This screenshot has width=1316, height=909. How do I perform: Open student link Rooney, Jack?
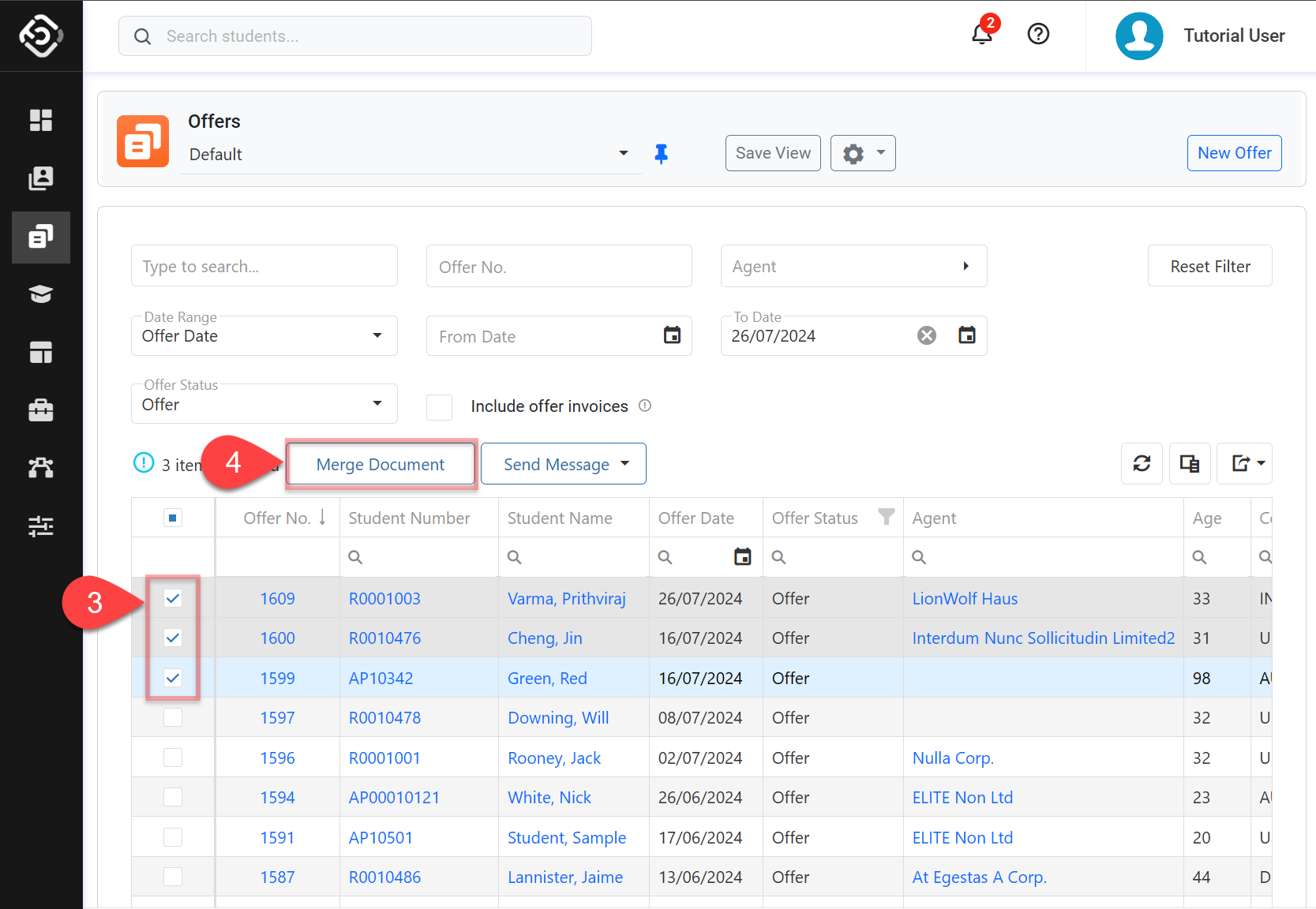pyautogui.click(x=553, y=758)
